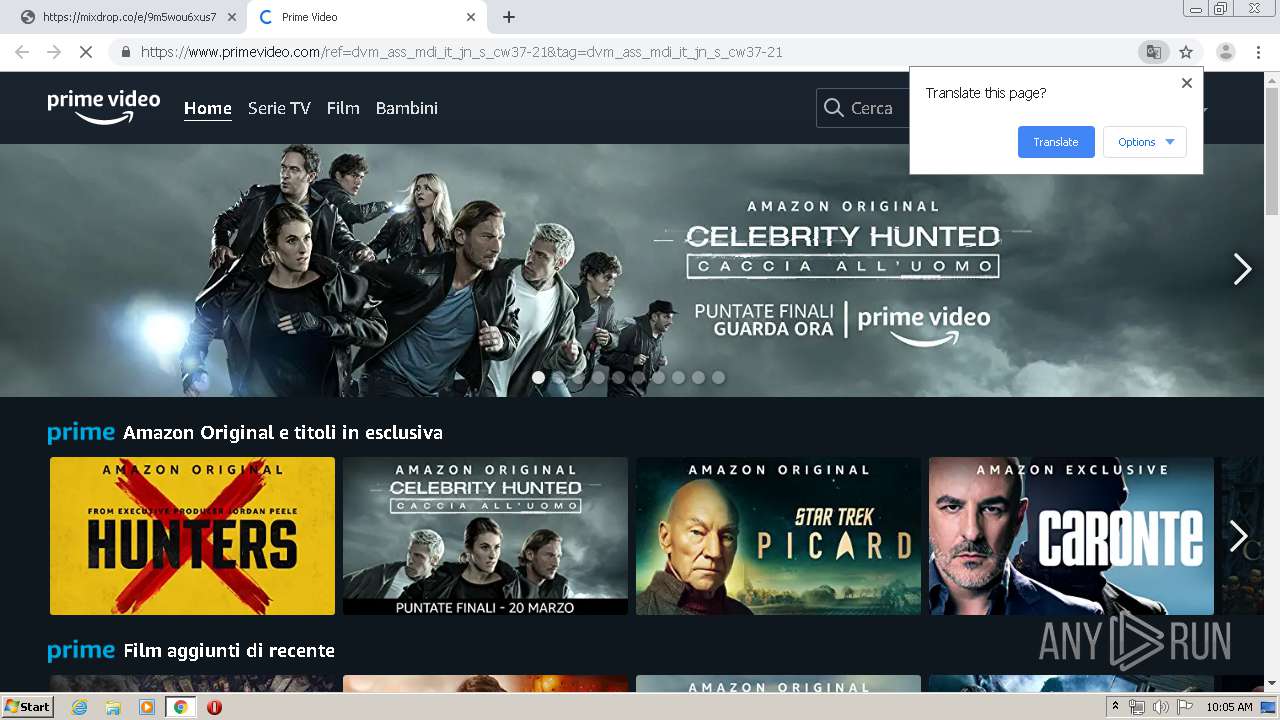This screenshot has width=1280, height=720.
Task: Open File Explorer from taskbar
Action: [x=113, y=707]
